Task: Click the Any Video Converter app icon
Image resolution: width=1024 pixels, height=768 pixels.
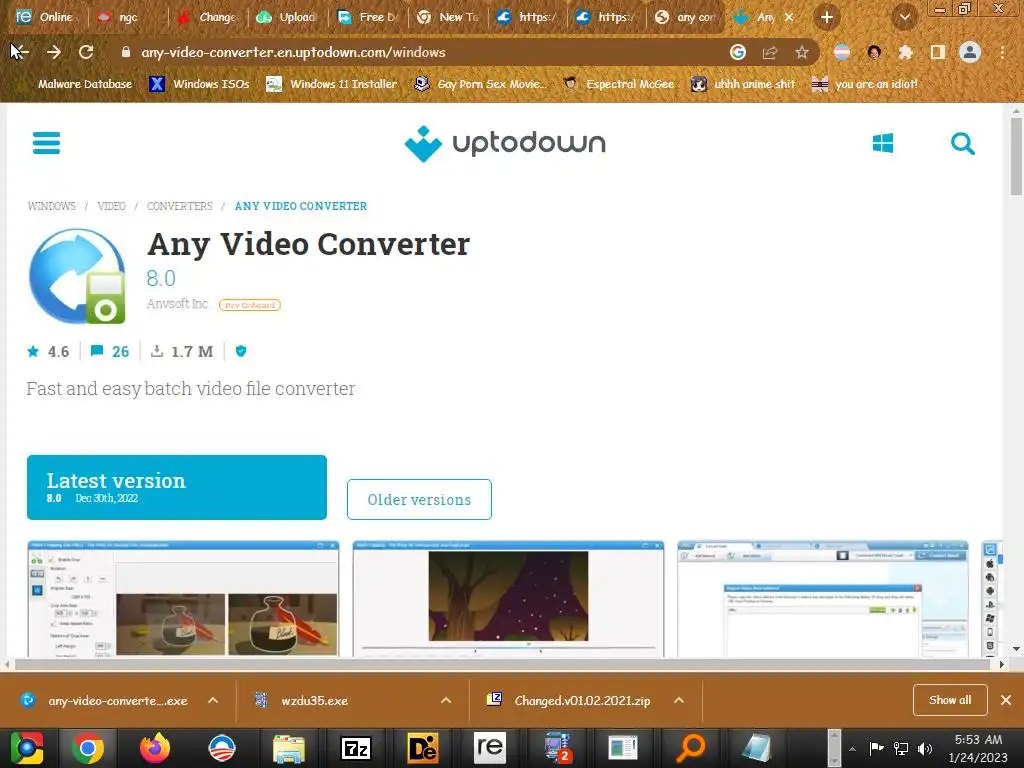Action: 78,276
